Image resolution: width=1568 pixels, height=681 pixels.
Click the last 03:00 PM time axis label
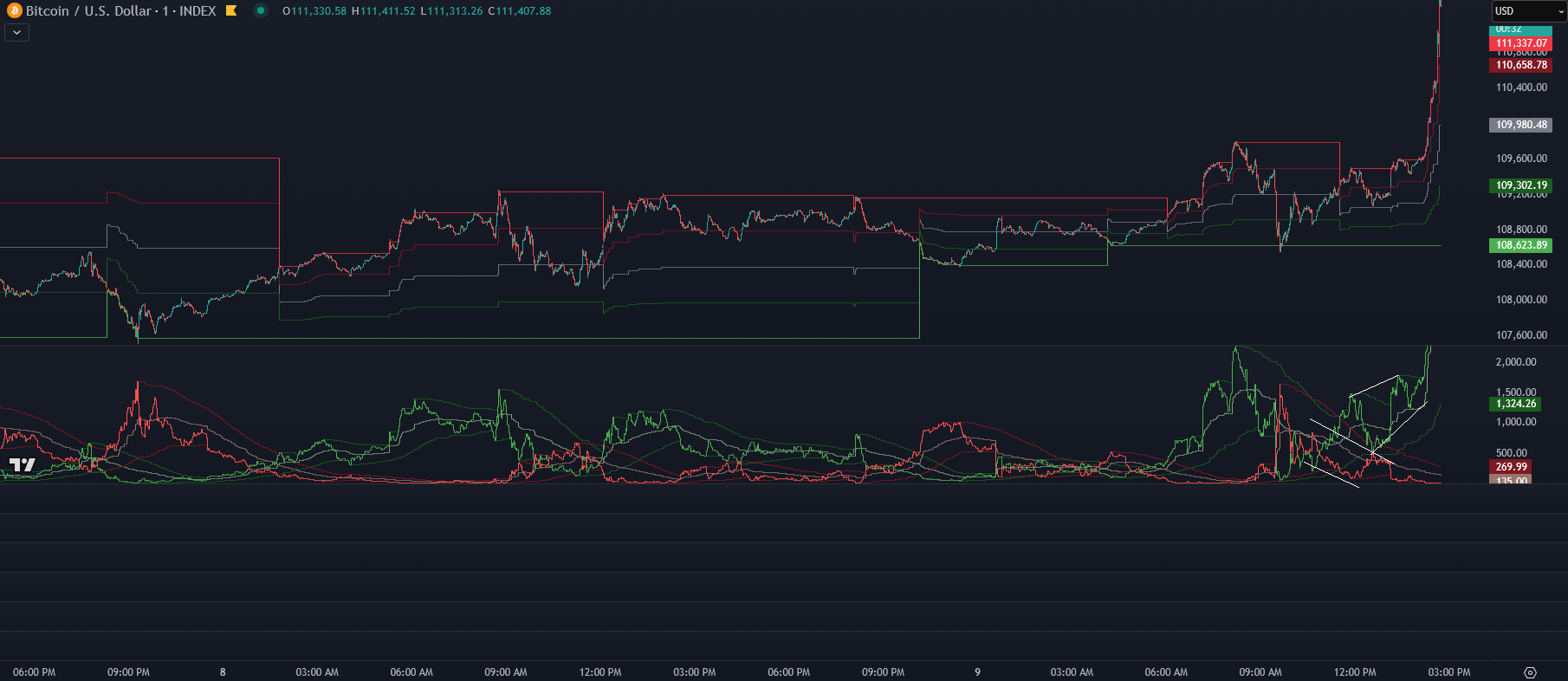click(x=1449, y=672)
